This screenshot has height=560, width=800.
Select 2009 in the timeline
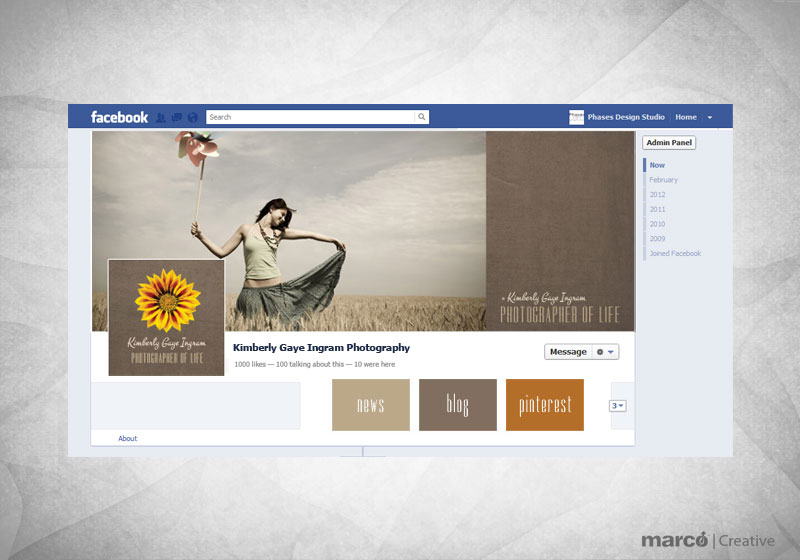[657, 239]
